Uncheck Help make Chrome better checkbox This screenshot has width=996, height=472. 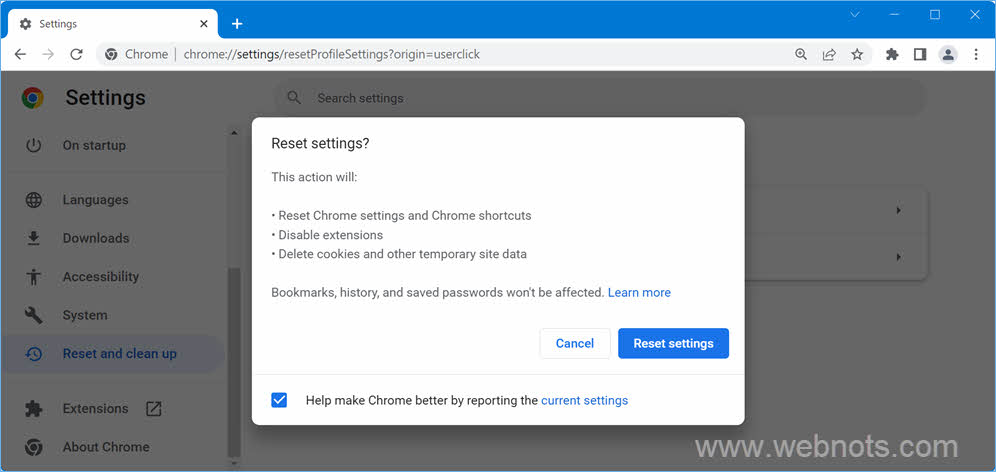pyautogui.click(x=279, y=400)
